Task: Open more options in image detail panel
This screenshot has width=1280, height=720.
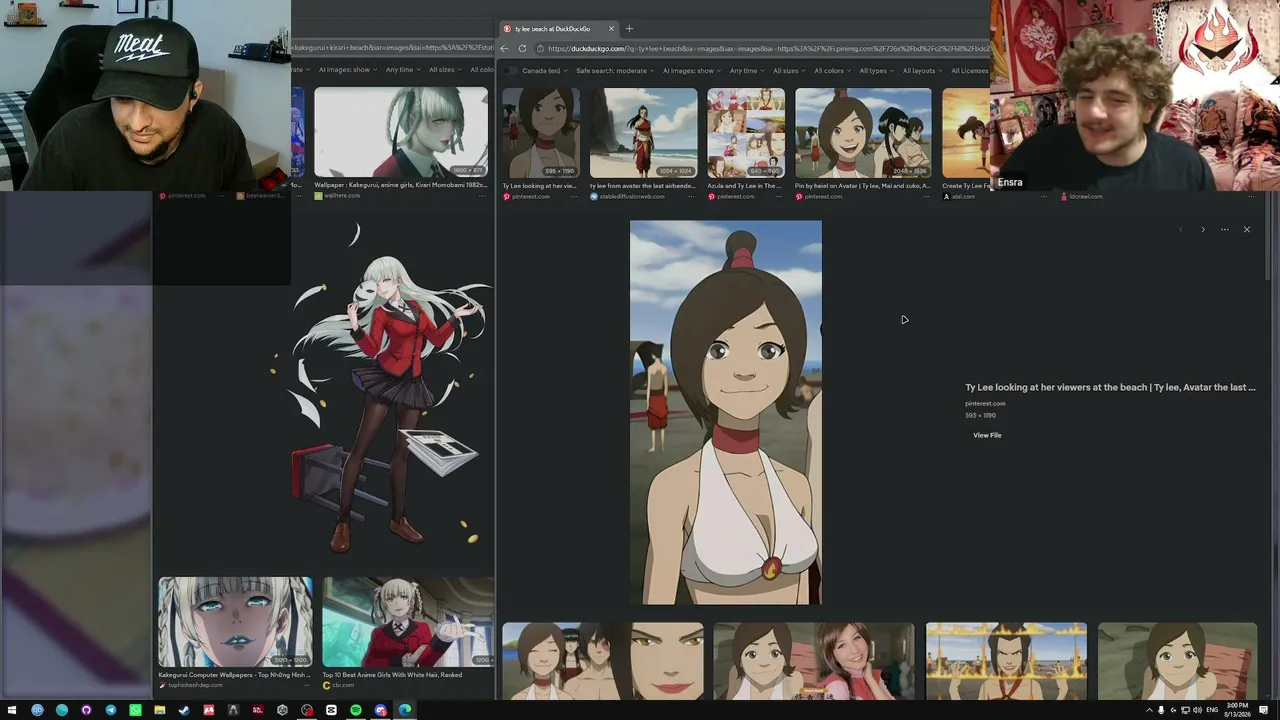Action: (1224, 229)
